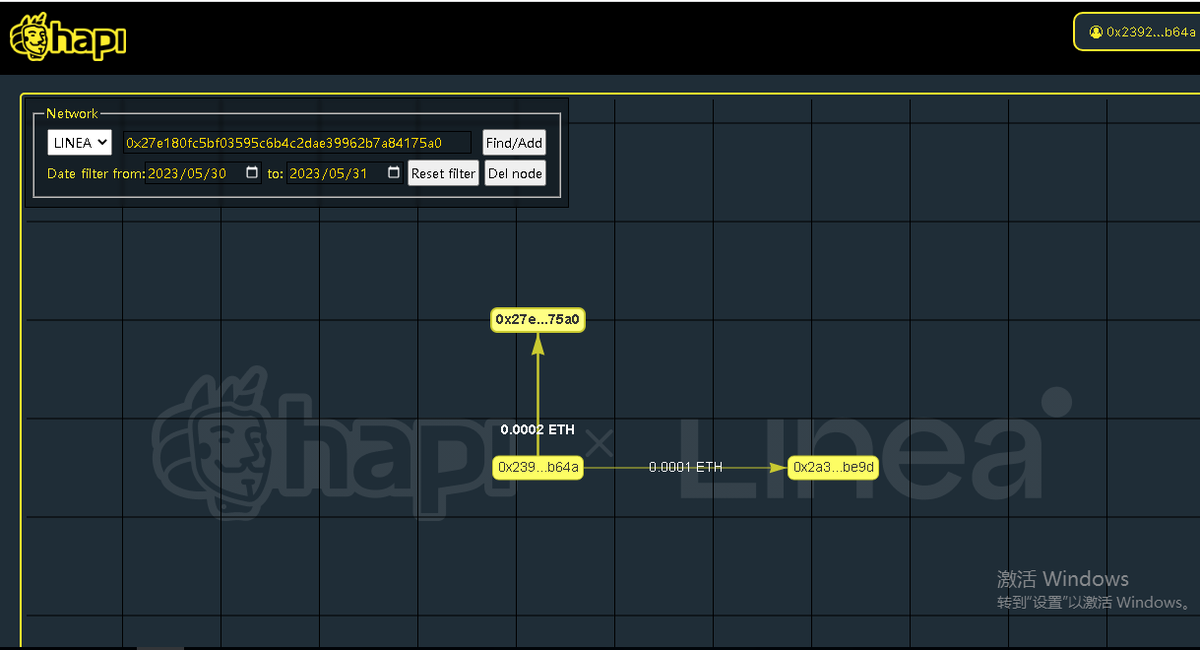Image resolution: width=1200 pixels, height=650 pixels.
Task: Click the address input containing 0x27e180fc...
Action: pyautogui.click(x=295, y=142)
